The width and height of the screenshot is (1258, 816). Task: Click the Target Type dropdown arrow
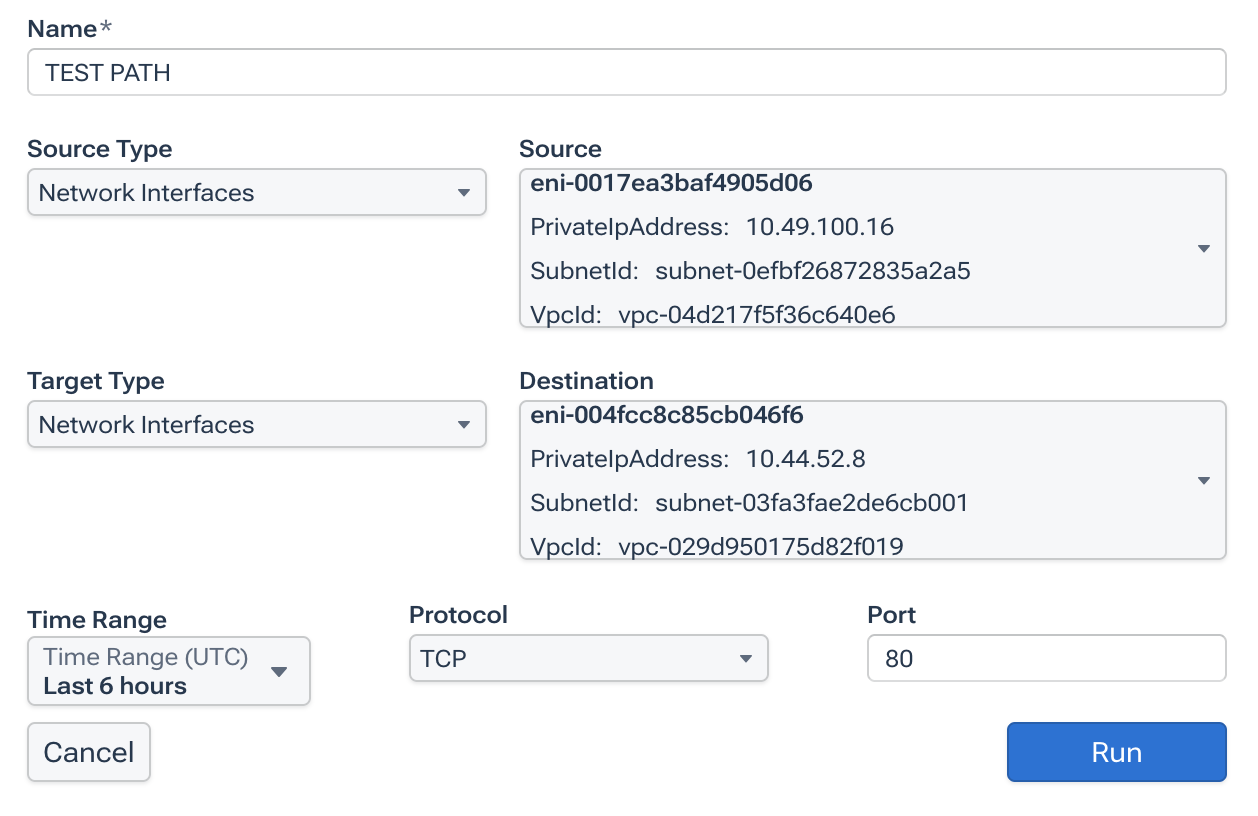[x=463, y=425]
